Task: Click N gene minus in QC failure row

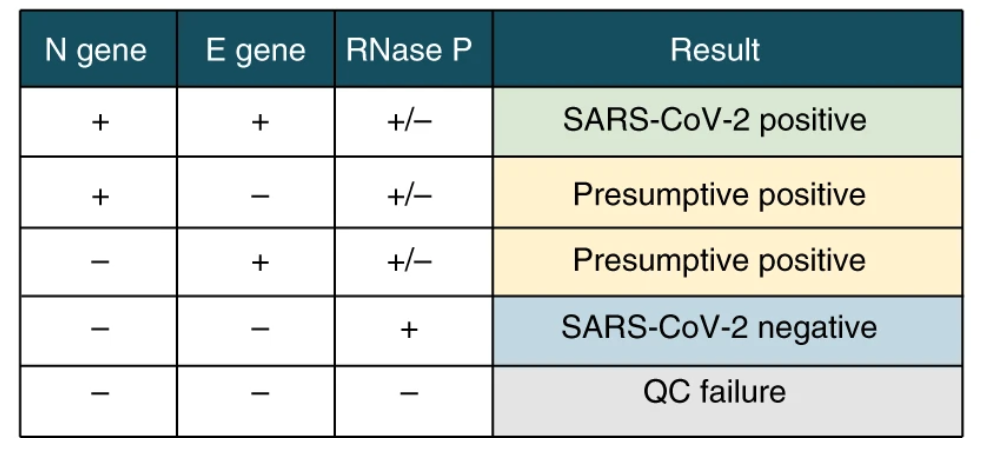Action: (x=100, y=394)
